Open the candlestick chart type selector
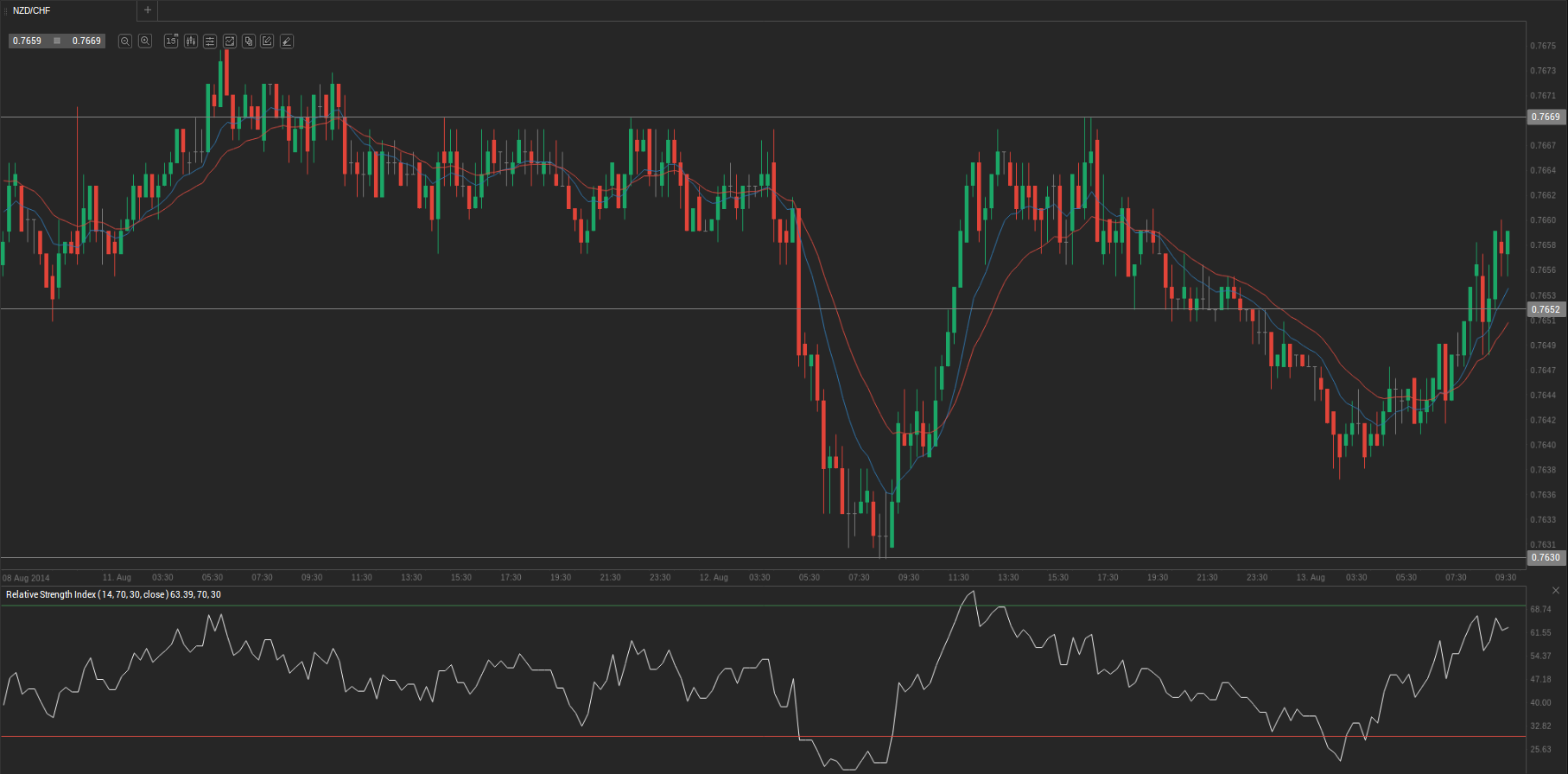The image size is (1568, 774). click(x=191, y=41)
